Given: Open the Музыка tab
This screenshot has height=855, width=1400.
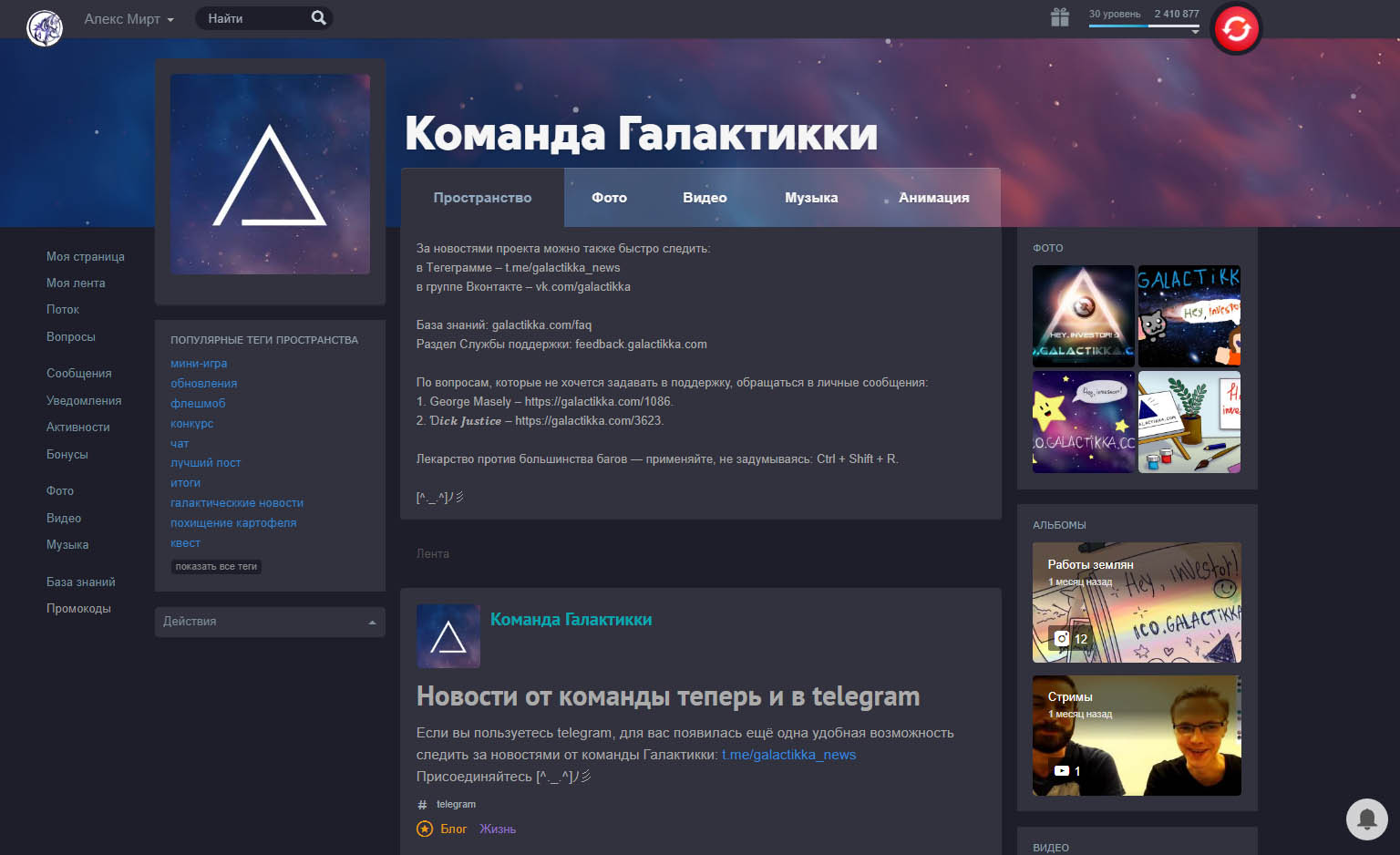Looking at the screenshot, I should 811,198.
